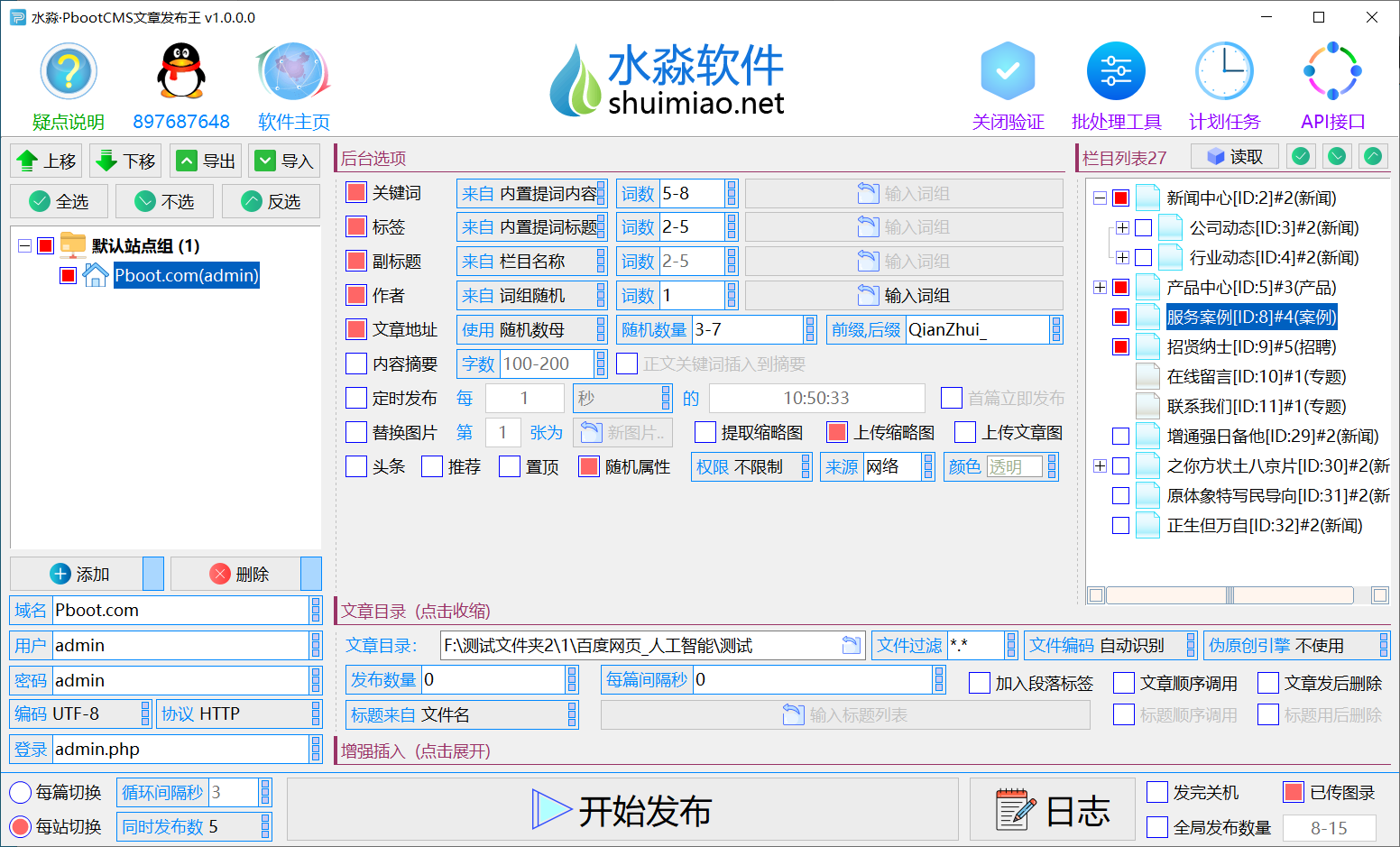Open the 协议 HTTP dropdown

point(239,714)
